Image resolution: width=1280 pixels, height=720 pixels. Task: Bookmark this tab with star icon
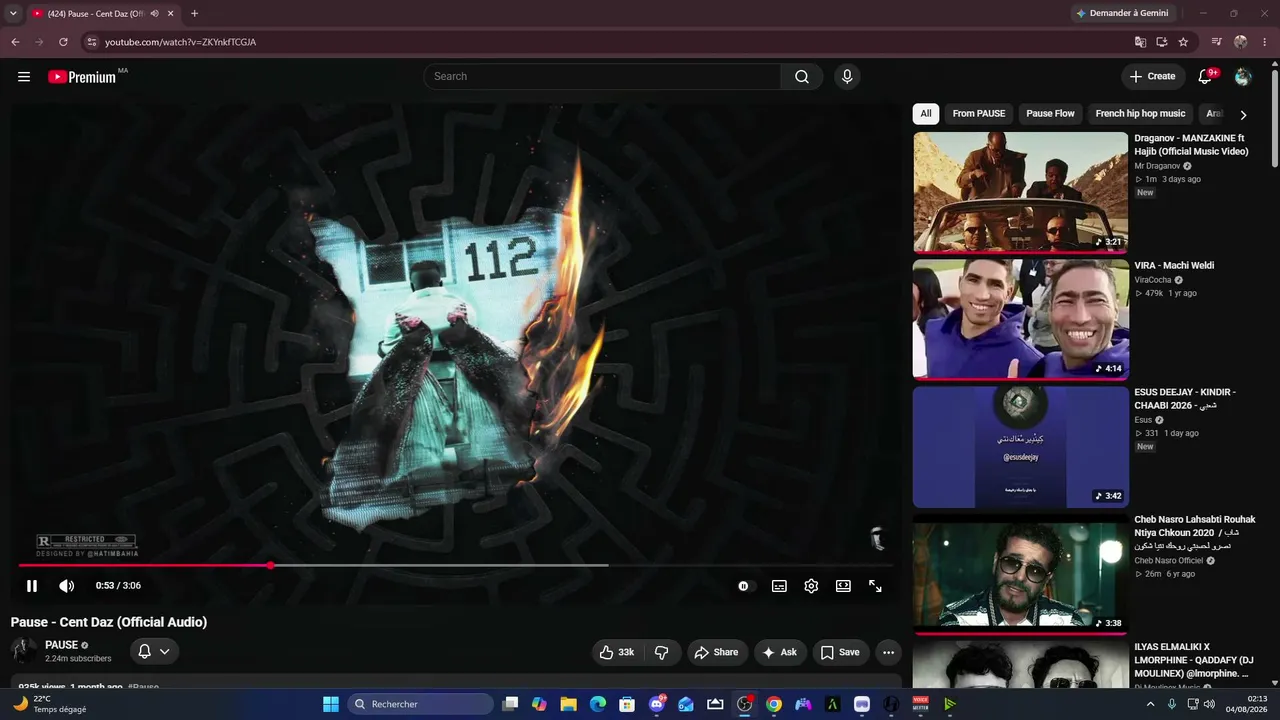click(x=1184, y=42)
